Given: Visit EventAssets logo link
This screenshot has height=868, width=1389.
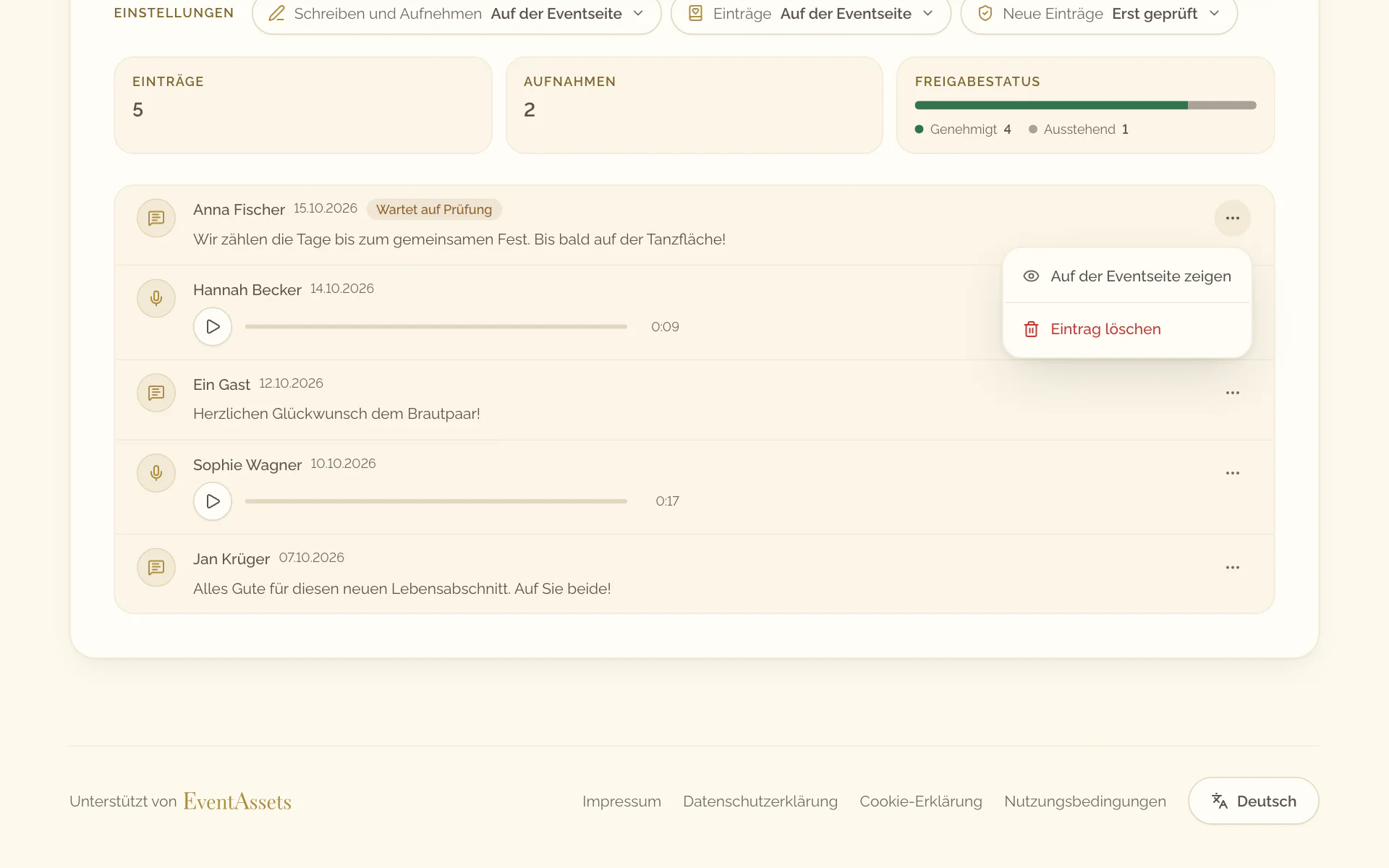Looking at the screenshot, I should (x=237, y=801).
